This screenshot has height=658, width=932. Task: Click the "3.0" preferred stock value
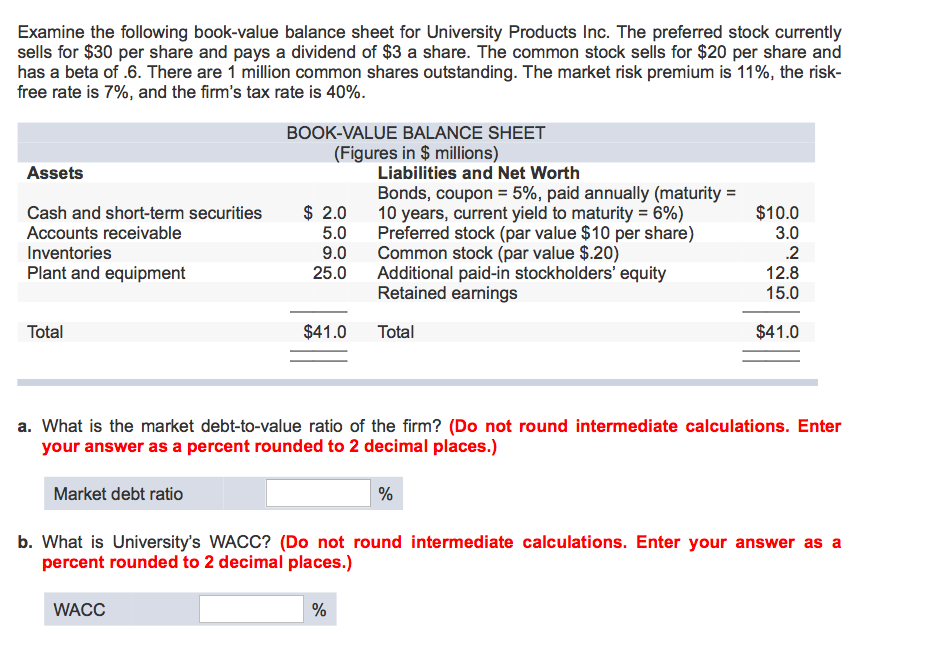(x=787, y=233)
